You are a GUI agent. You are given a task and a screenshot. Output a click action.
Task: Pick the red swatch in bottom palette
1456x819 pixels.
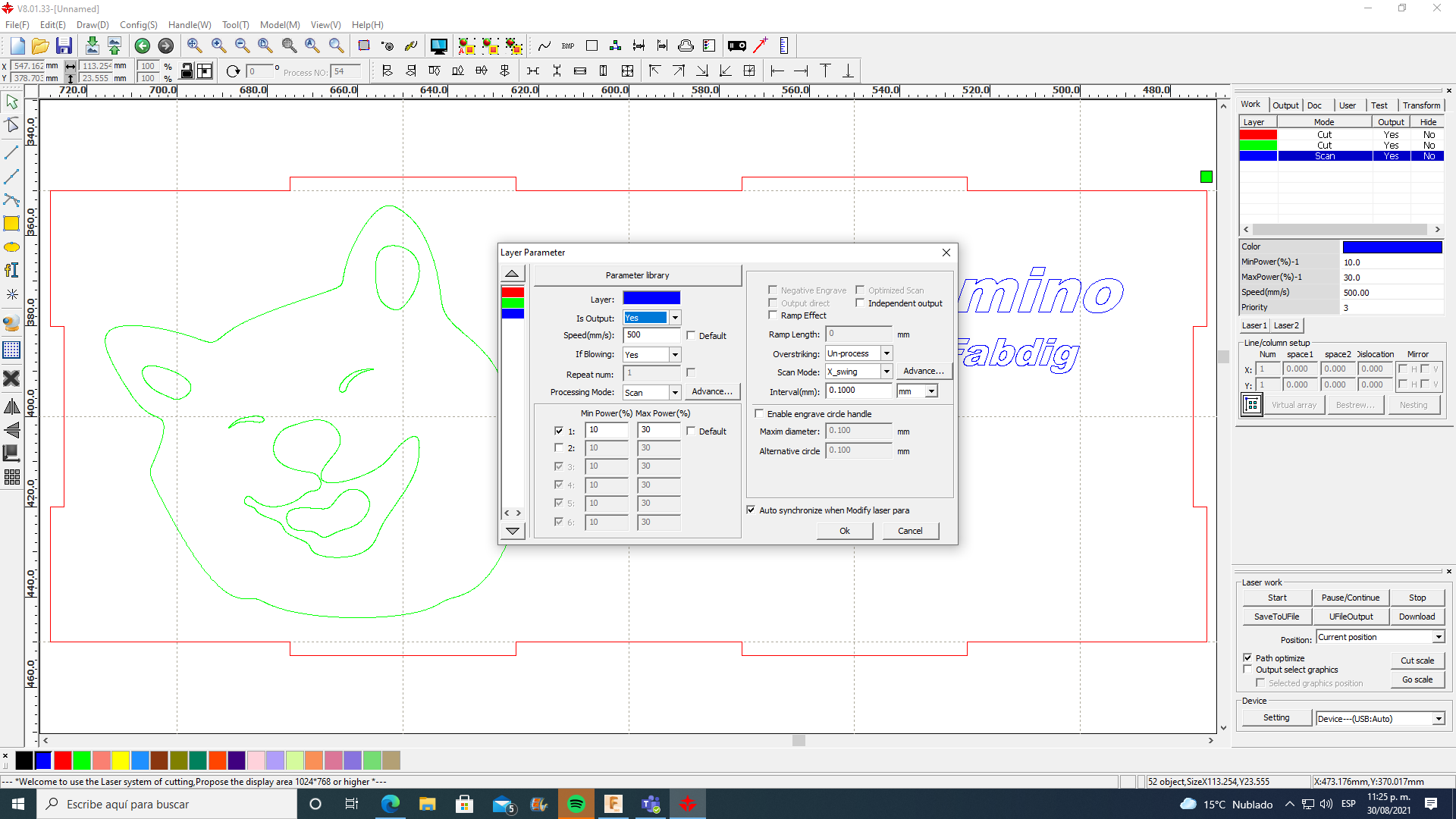tap(63, 760)
